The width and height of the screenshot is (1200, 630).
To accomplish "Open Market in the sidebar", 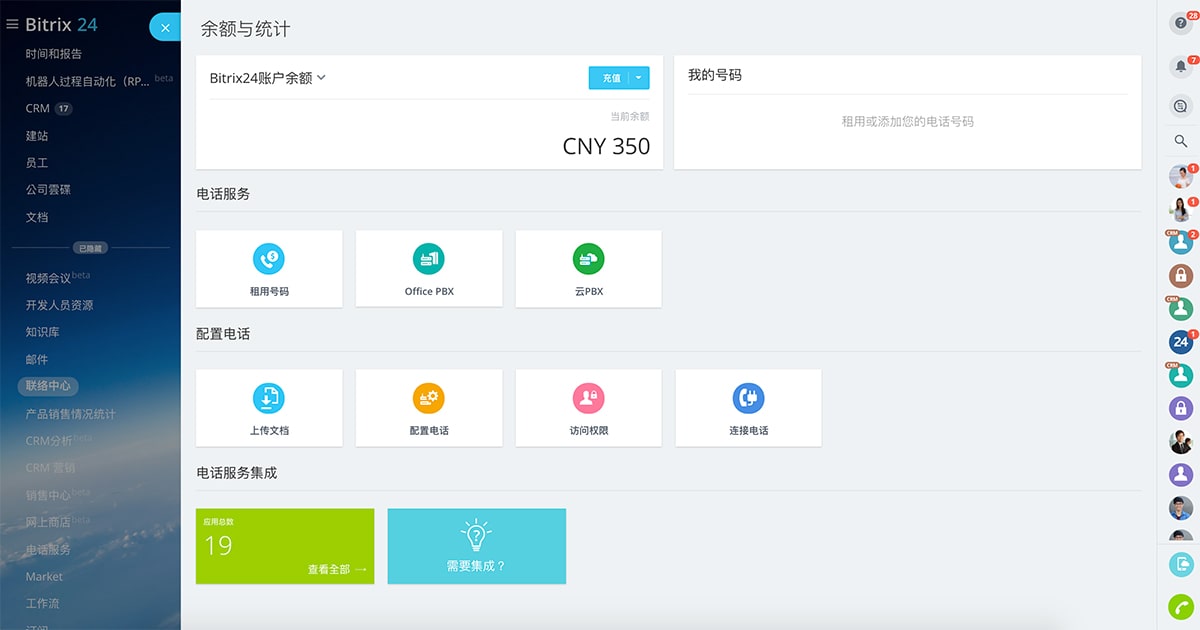I will (44, 576).
